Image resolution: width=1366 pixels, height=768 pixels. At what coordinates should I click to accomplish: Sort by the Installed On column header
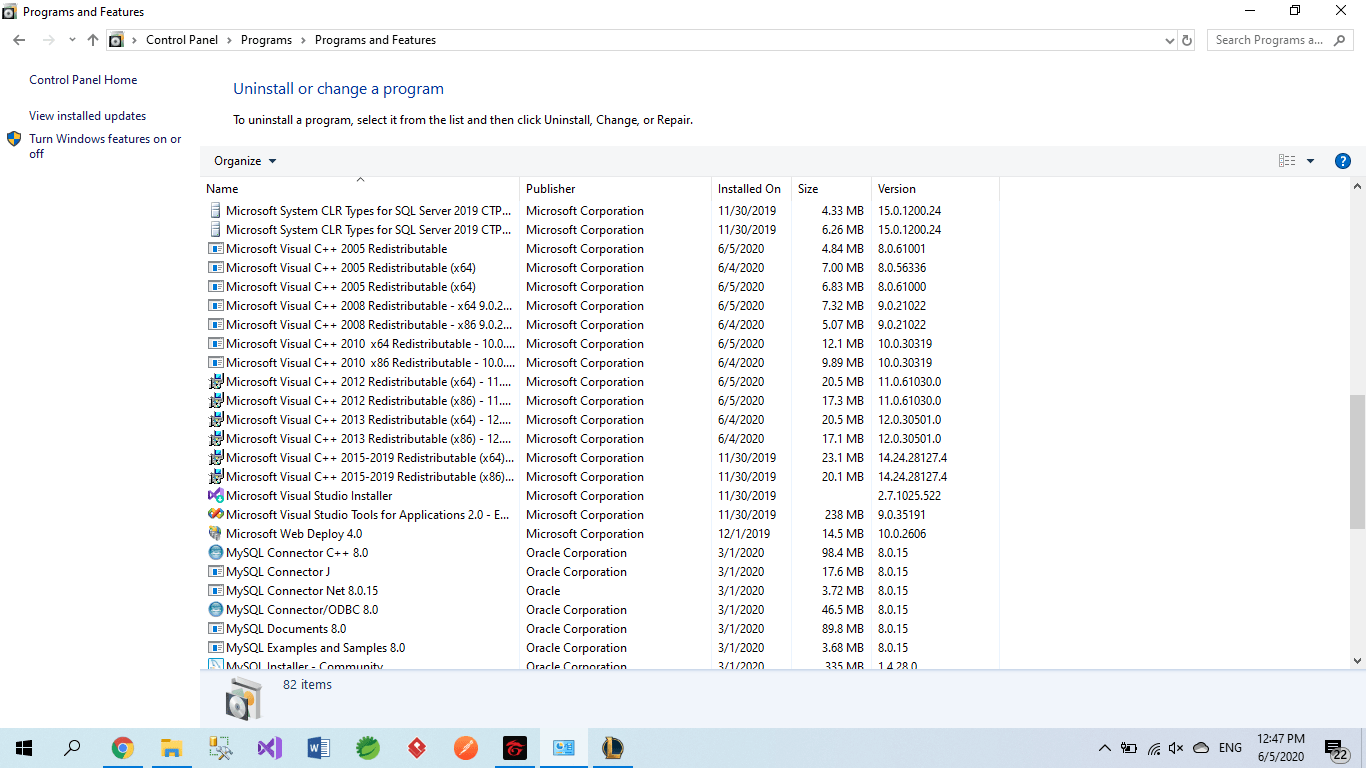point(751,189)
